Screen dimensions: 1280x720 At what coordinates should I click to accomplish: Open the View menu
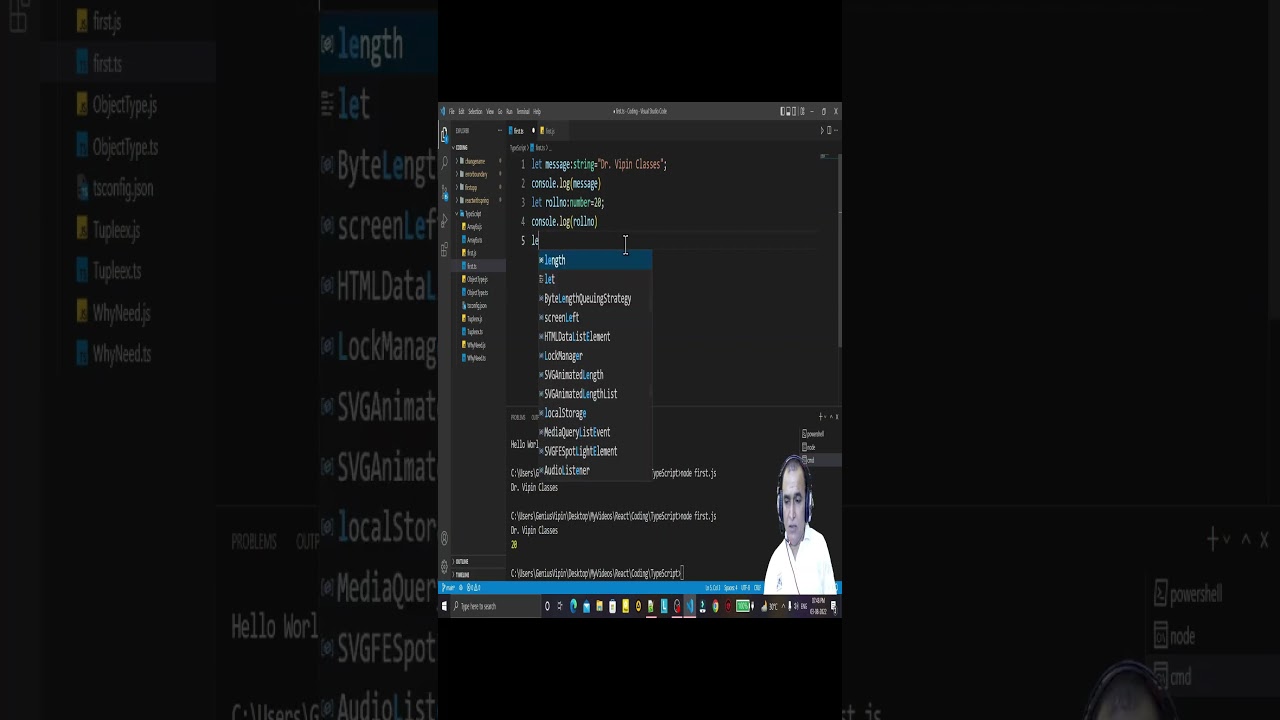pyautogui.click(x=490, y=111)
